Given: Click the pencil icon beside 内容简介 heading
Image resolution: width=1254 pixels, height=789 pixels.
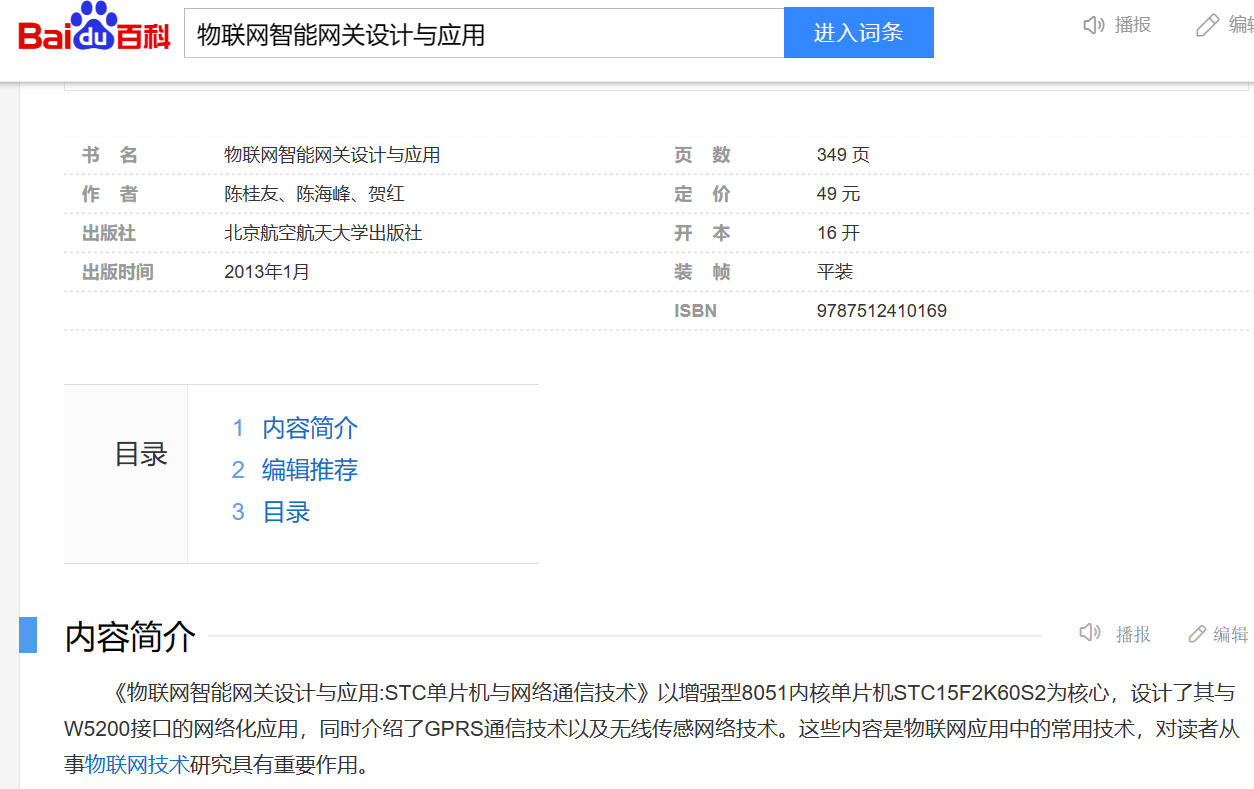Looking at the screenshot, I should [x=1197, y=634].
